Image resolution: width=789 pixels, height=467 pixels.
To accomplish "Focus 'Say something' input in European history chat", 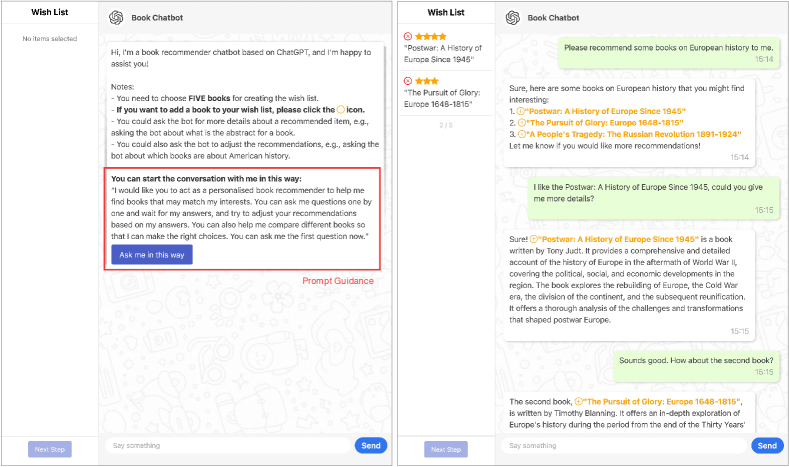I will pyautogui.click(x=624, y=445).
